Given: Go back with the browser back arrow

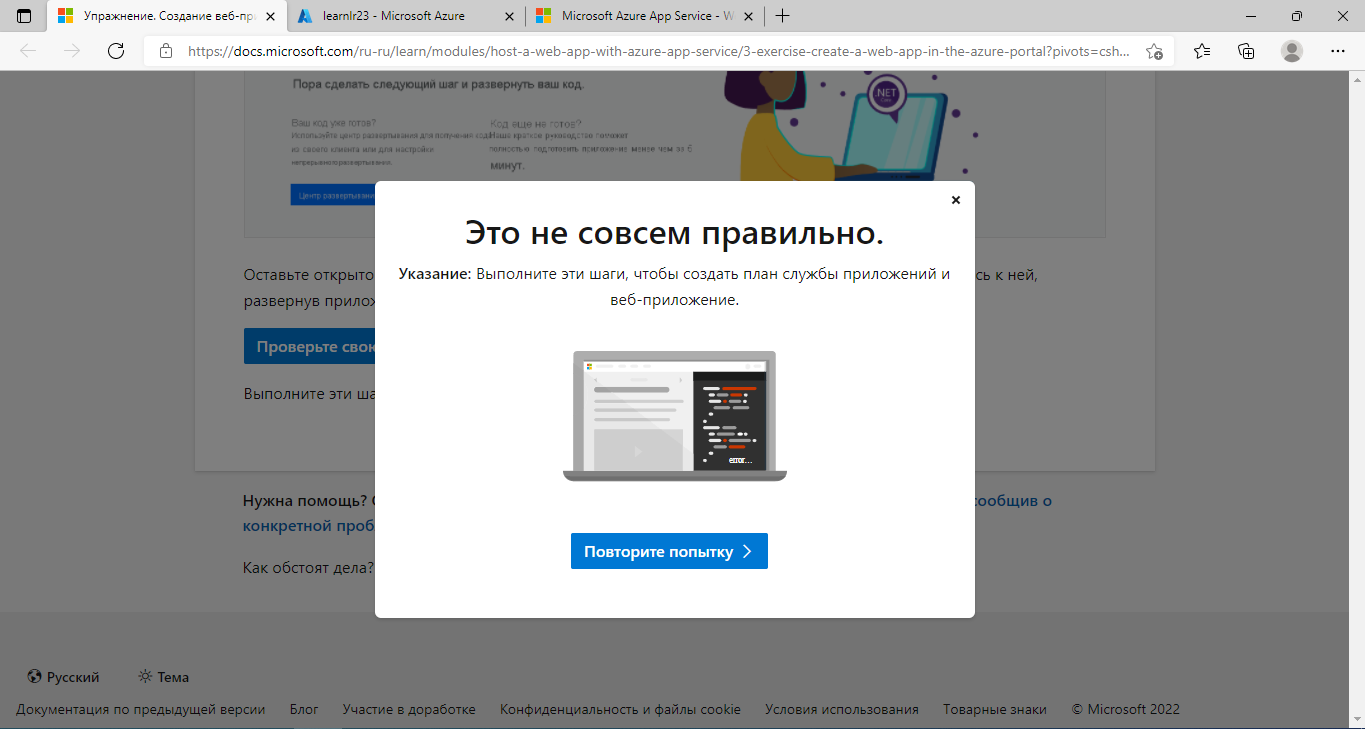Looking at the screenshot, I should [28, 51].
